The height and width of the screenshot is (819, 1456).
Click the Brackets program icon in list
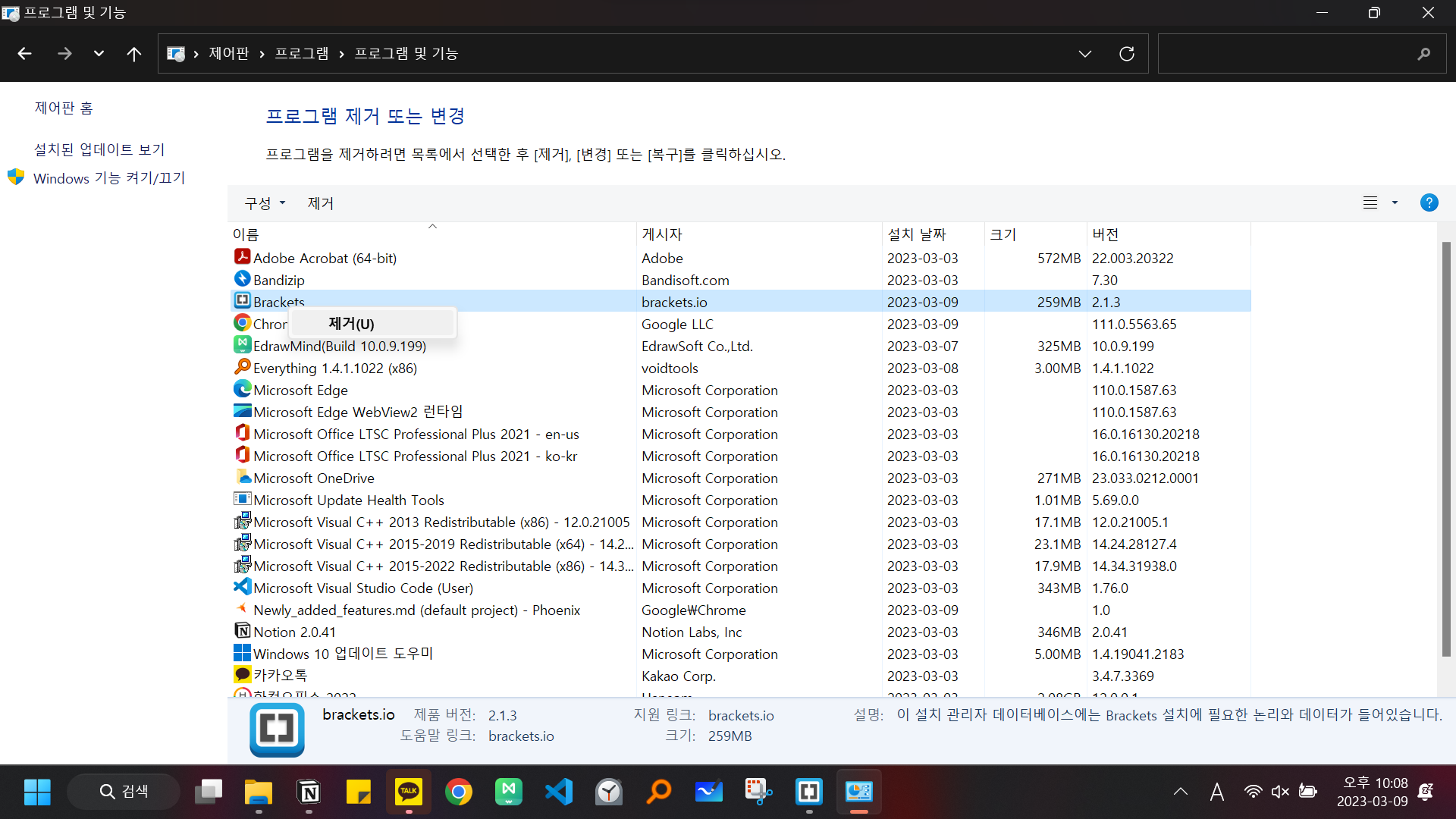click(242, 301)
